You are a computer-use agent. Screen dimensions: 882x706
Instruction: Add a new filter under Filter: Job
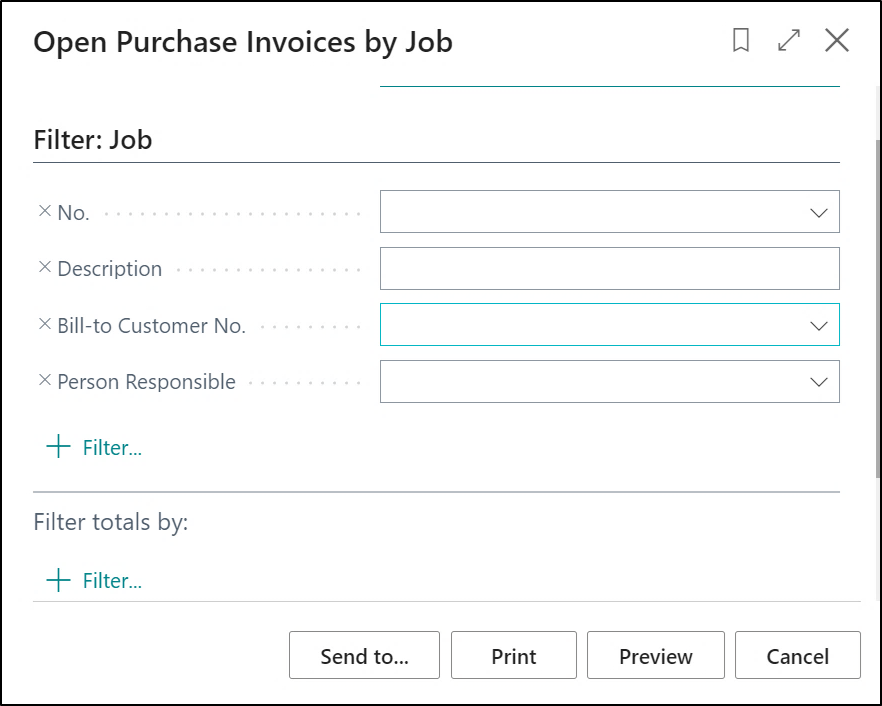(x=111, y=448)
